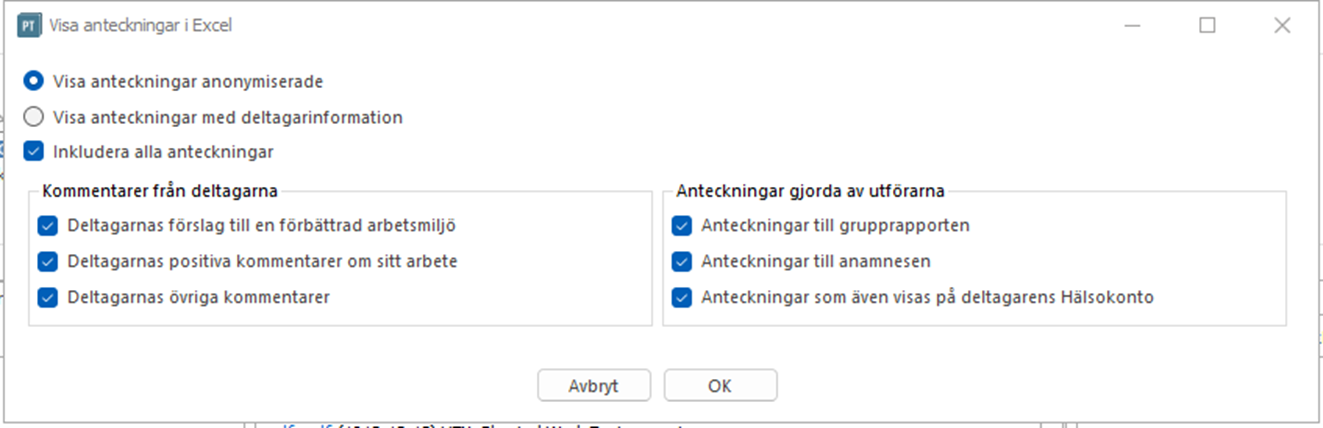The width and height of the screenshot is (1323, 428).
Task: Click the Kommentarer från deltagarna group heading
Action: tap(160, 189)
